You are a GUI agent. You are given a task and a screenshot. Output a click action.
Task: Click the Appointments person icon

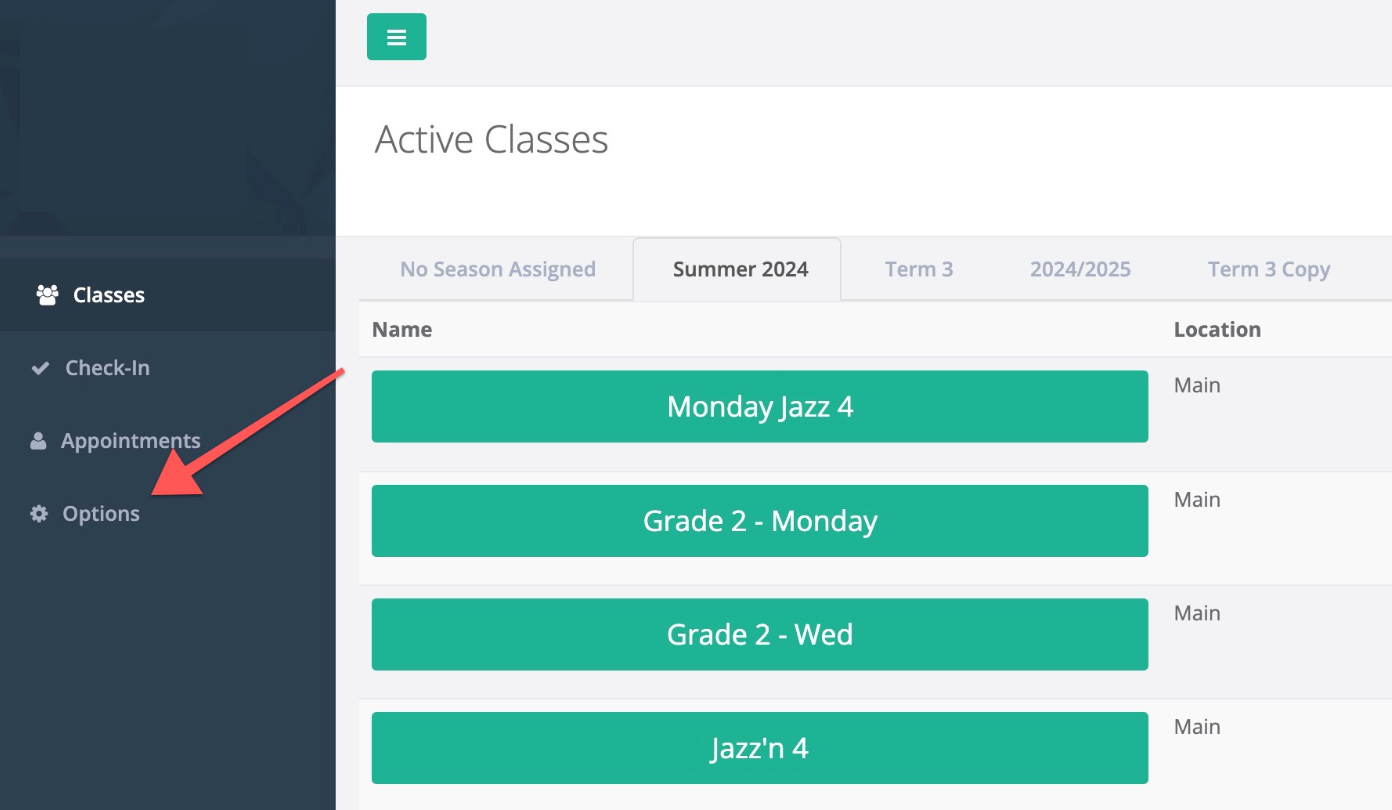point(38,441)
